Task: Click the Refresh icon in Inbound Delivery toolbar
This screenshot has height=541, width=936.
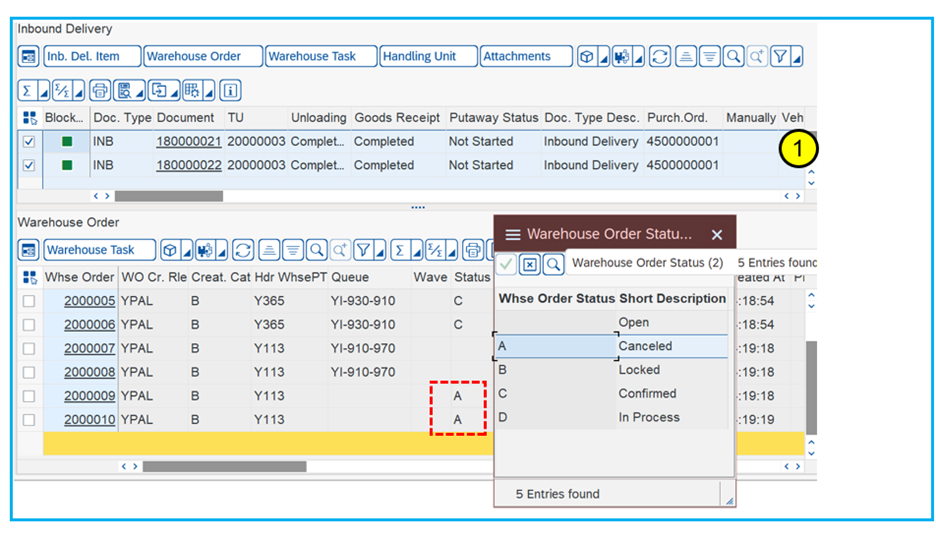Action: pos(660,57)
